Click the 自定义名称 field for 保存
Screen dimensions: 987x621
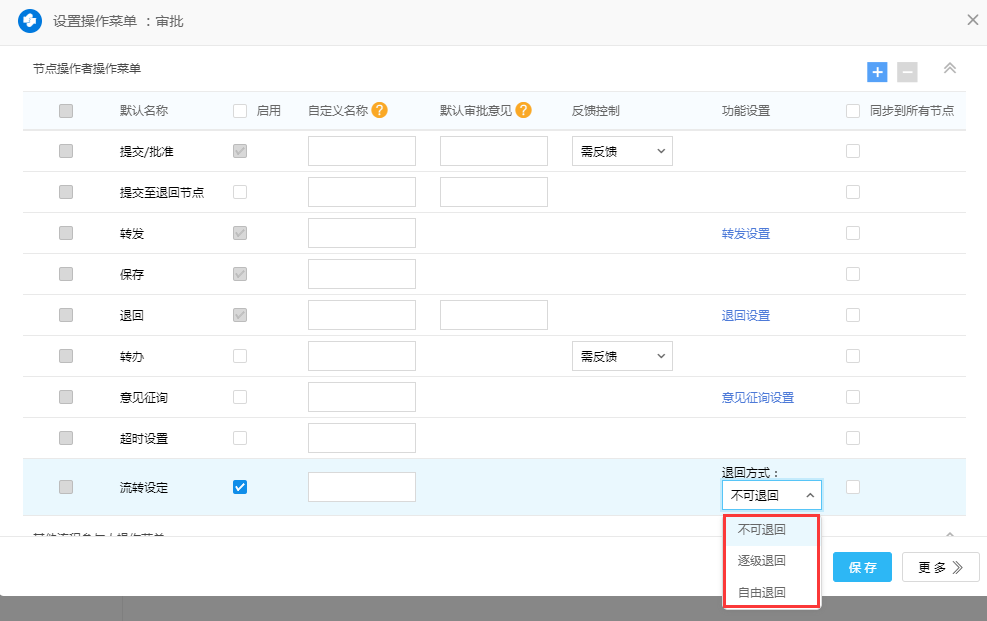pyautogui.click(x=362, y=274)
